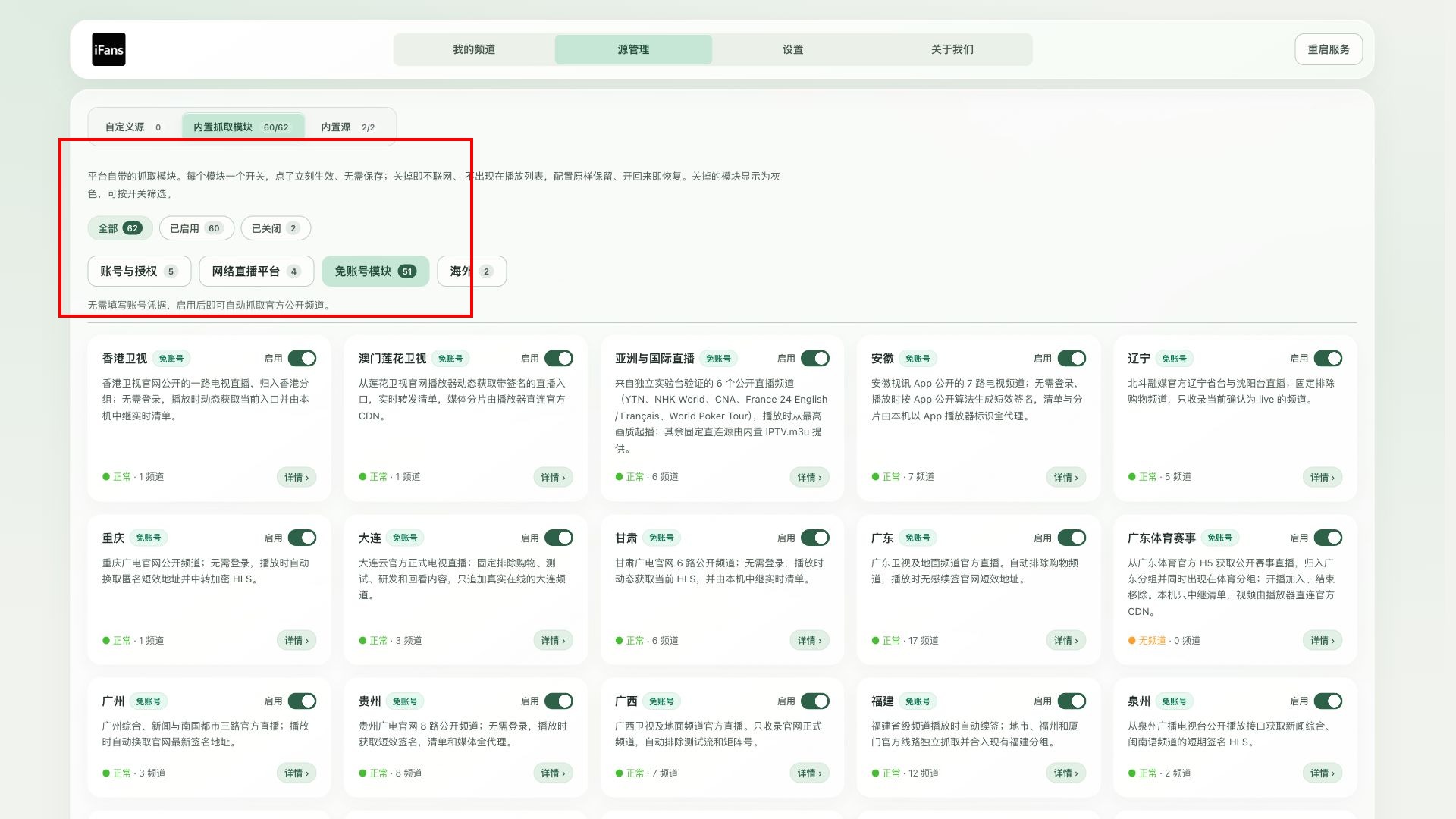Expand 详情 for 亚洲与国际直播
1456x819 pixels.
pyautogui.click(x=809, y=477)
